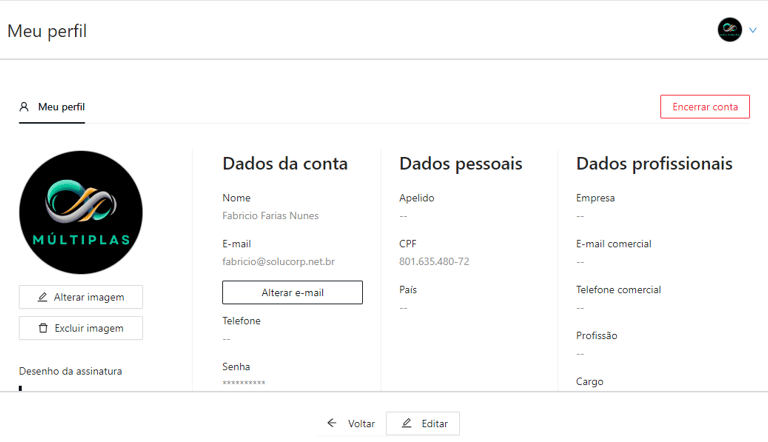Click the Voltar back arrow icon

click(332, 423)
